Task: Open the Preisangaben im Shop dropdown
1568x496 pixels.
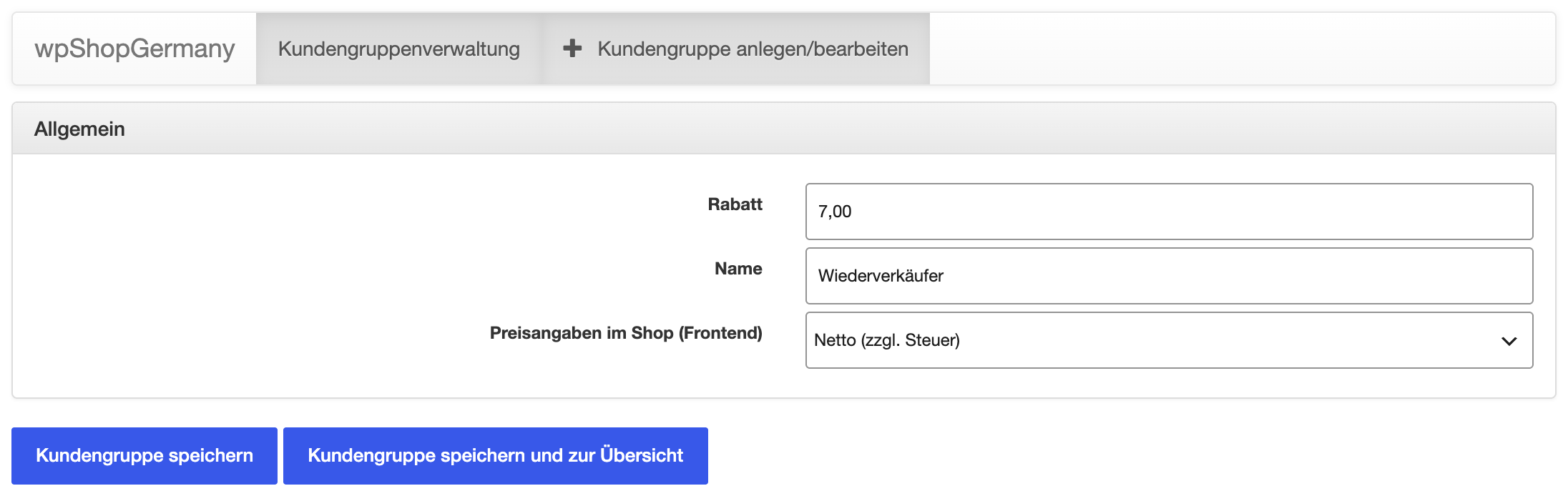Action: click(1169, 340)
